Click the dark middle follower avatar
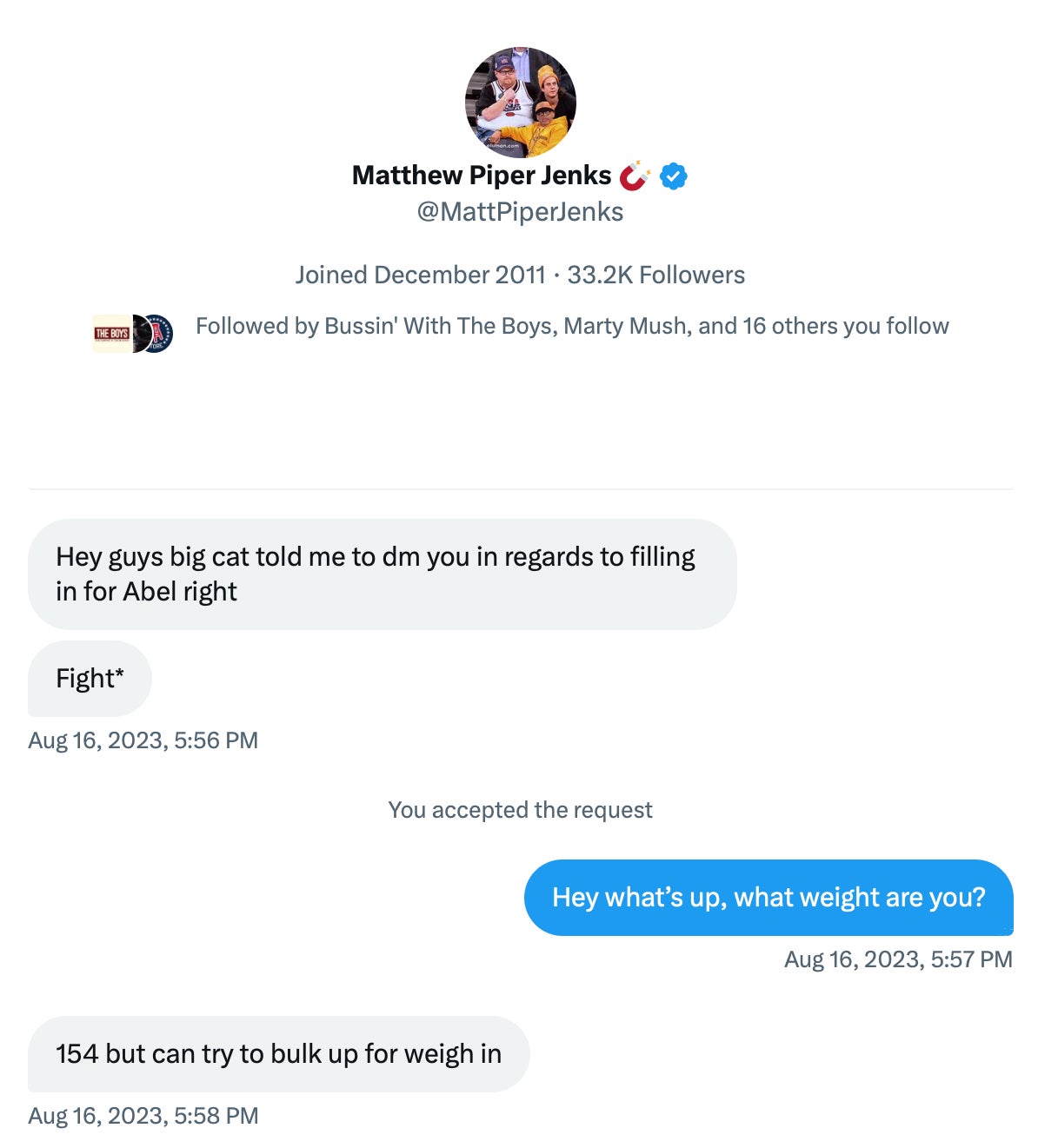Screen dimensions: 1038x1148 139,334
